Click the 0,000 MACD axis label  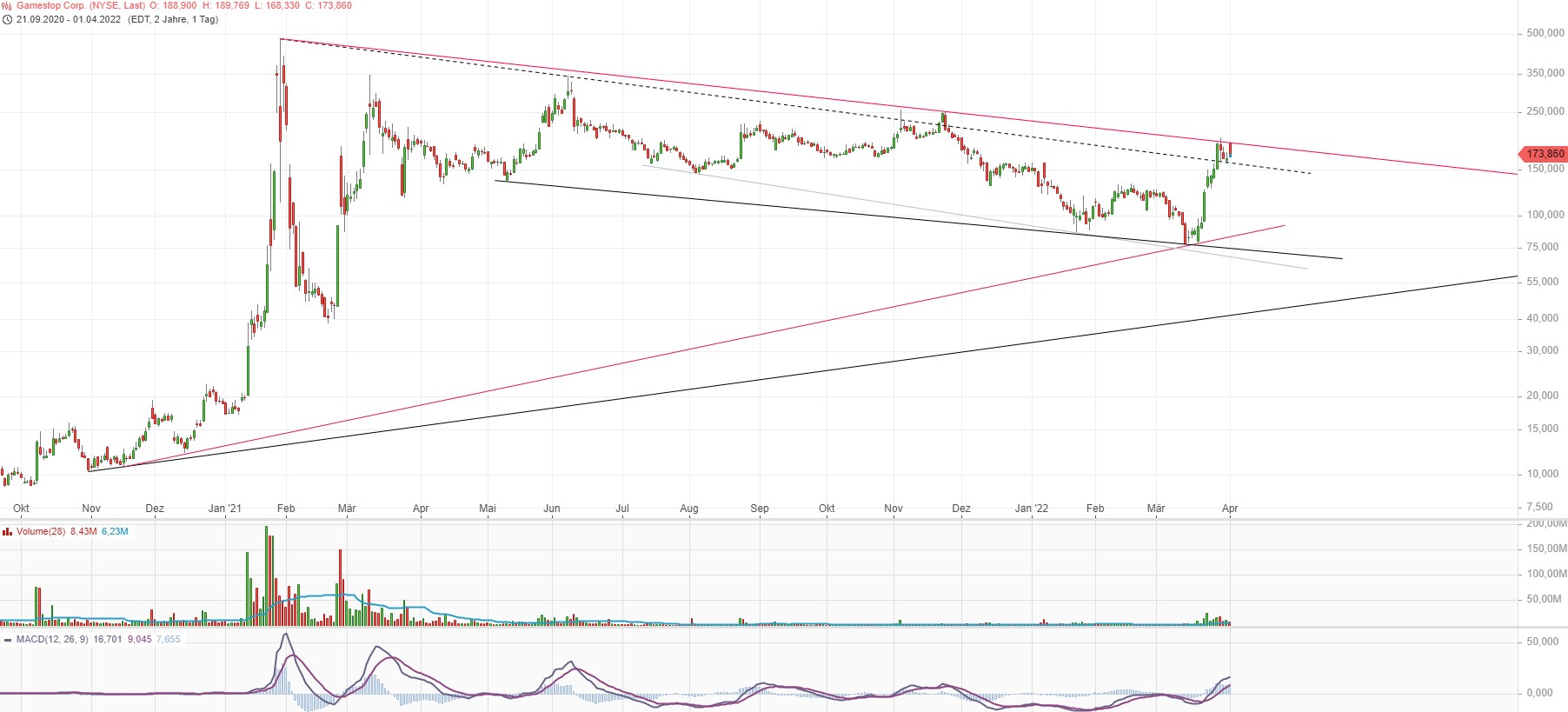(1540, 693)
